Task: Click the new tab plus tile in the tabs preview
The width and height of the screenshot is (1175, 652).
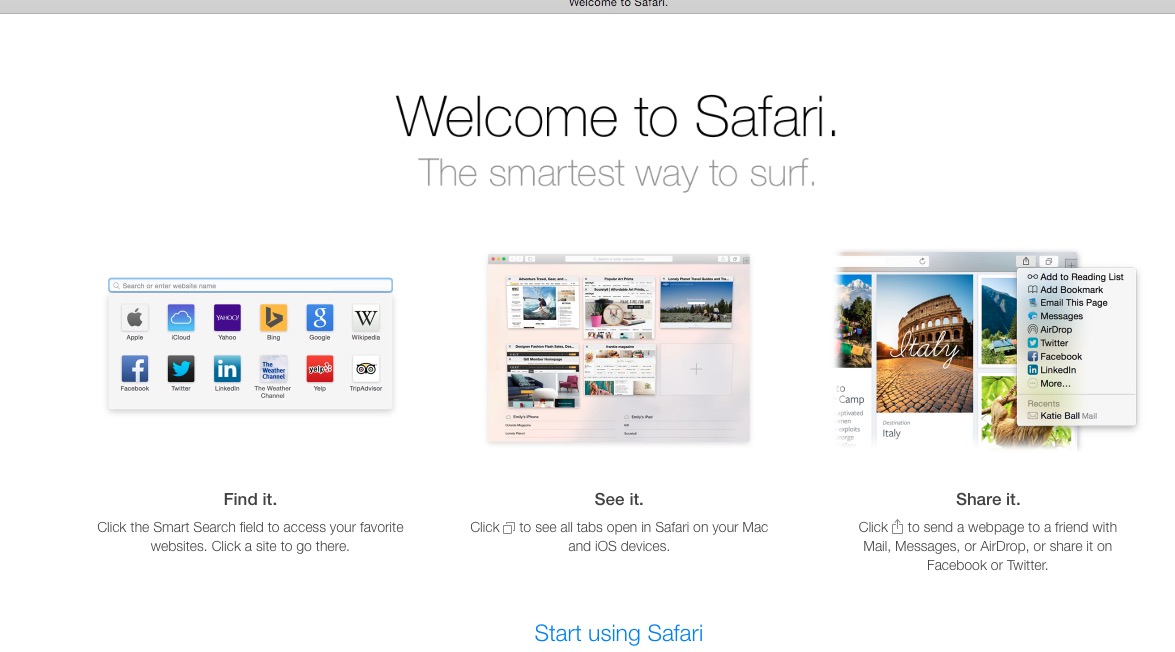Action: (x=696, y=369)
